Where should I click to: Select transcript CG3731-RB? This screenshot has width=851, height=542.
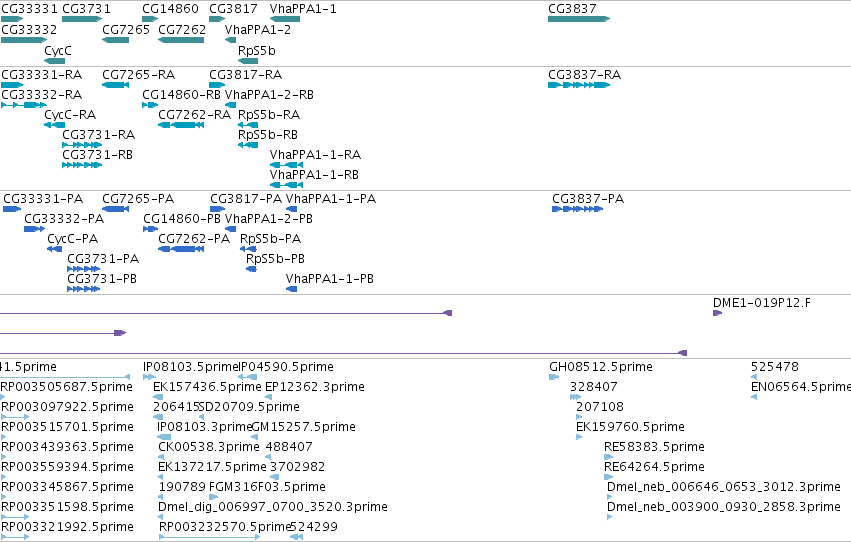click(98, 155)
